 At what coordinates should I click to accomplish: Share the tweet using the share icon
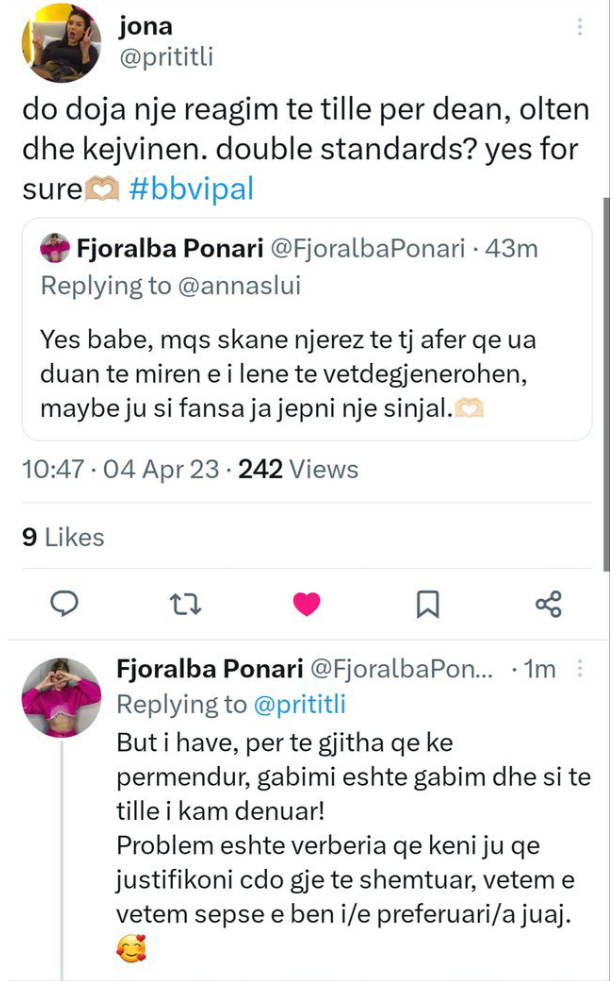pyautogui.click(x=548, y=603)
